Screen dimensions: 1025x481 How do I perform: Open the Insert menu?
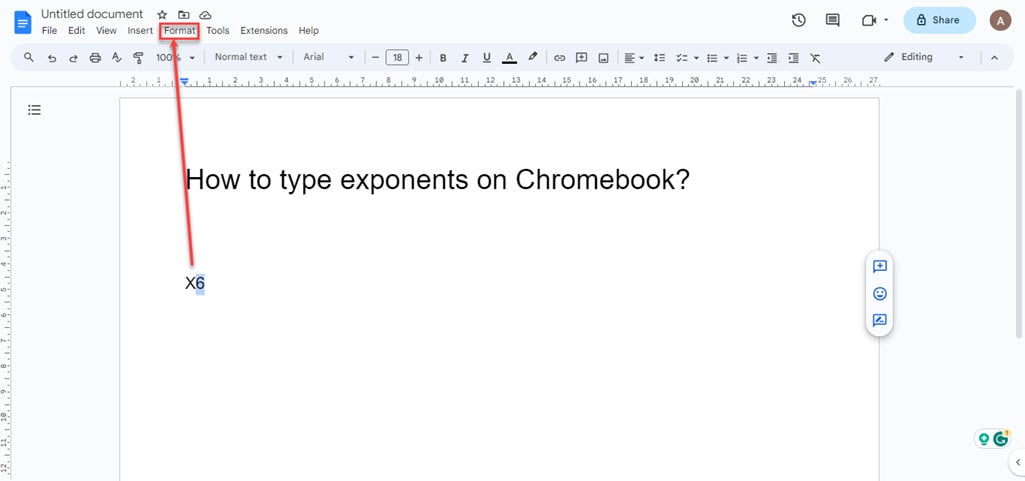[140, 31]
